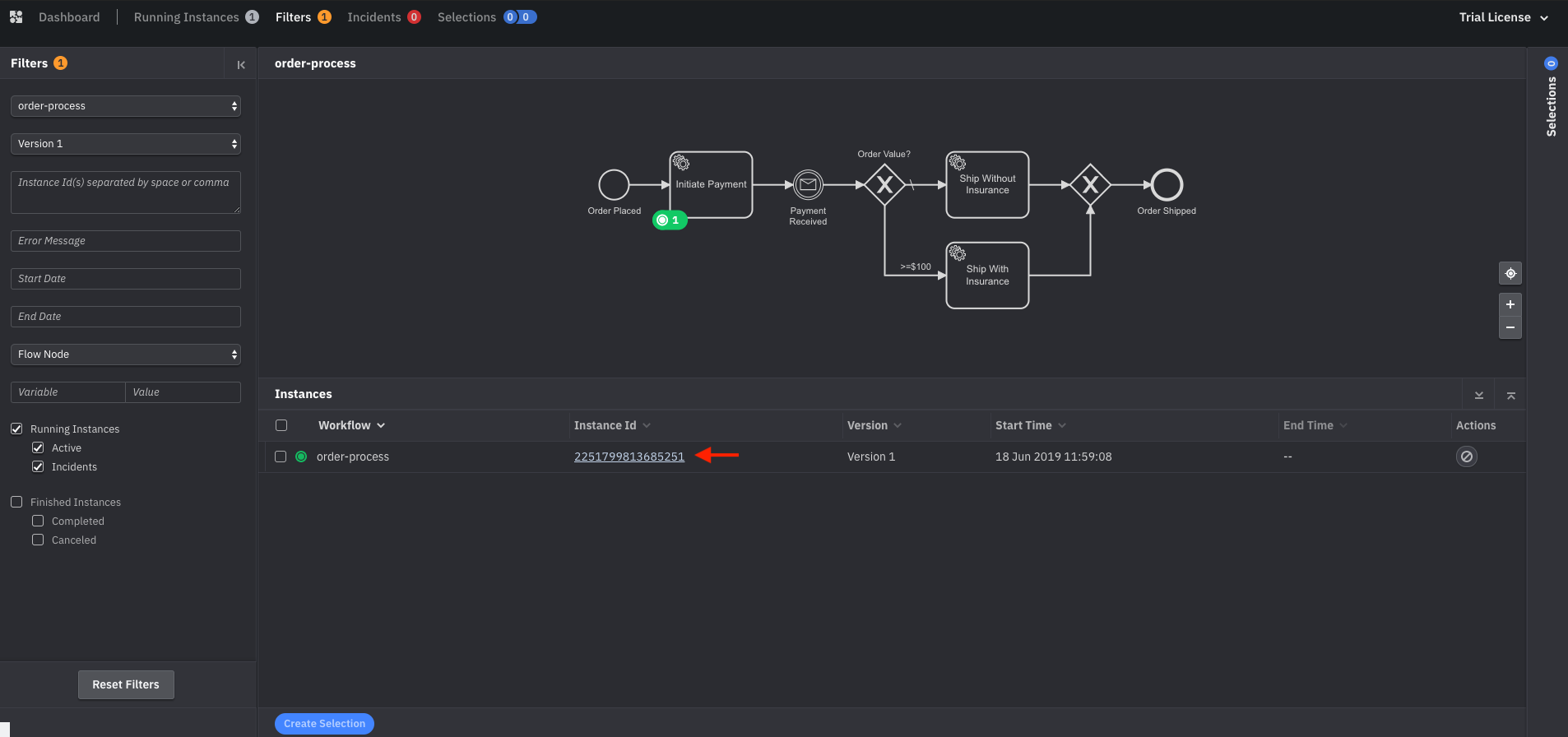This screenshot has height=737, width=1568.
Task: Expand the Instances panel upward
Action: point(1510,395)
